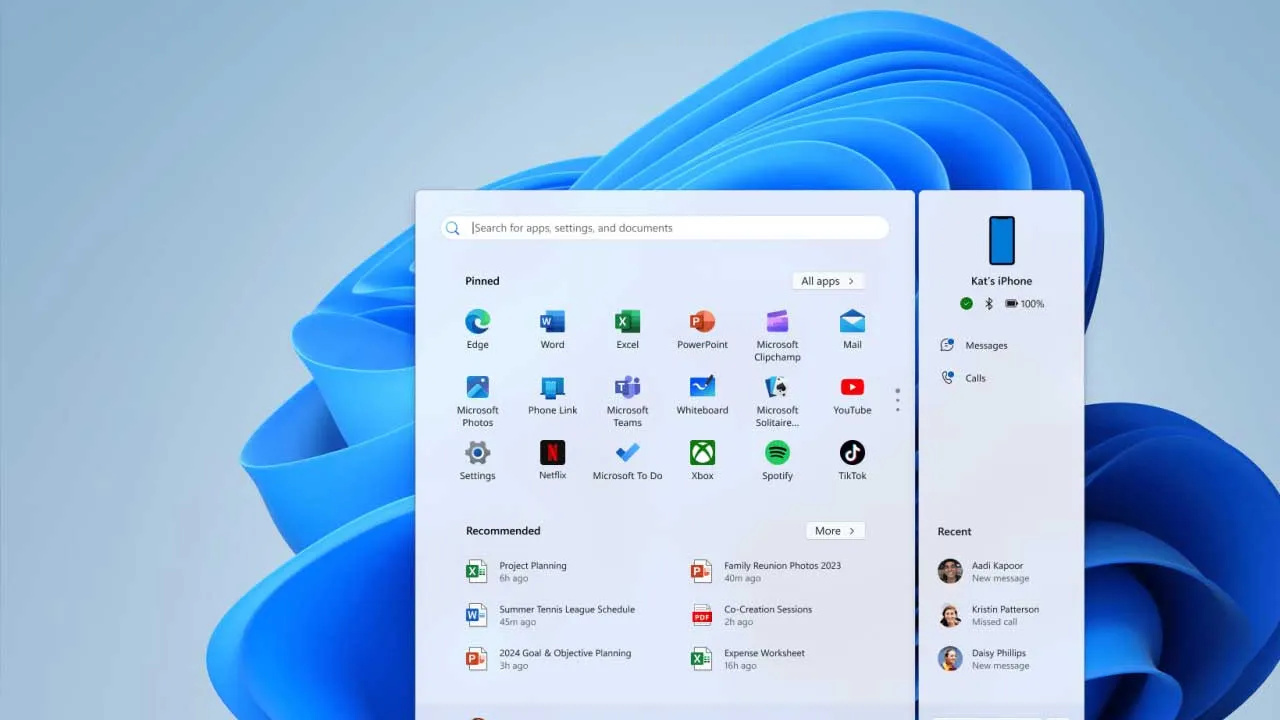Open Calls in phone panel
Viewport: 1280px width, 720px height.
pos(964,378)
